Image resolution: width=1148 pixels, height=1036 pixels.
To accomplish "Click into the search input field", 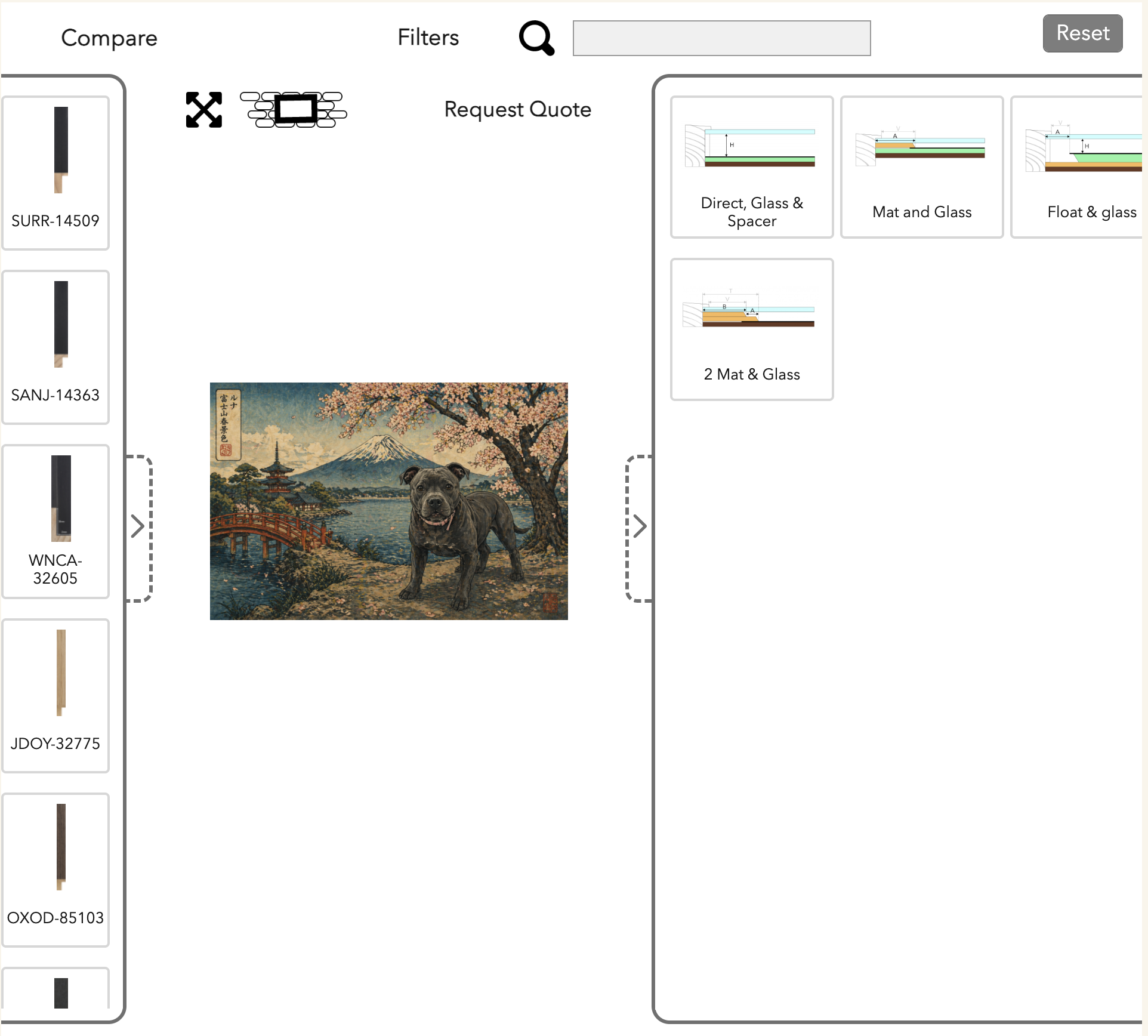I will coord(721,38).
